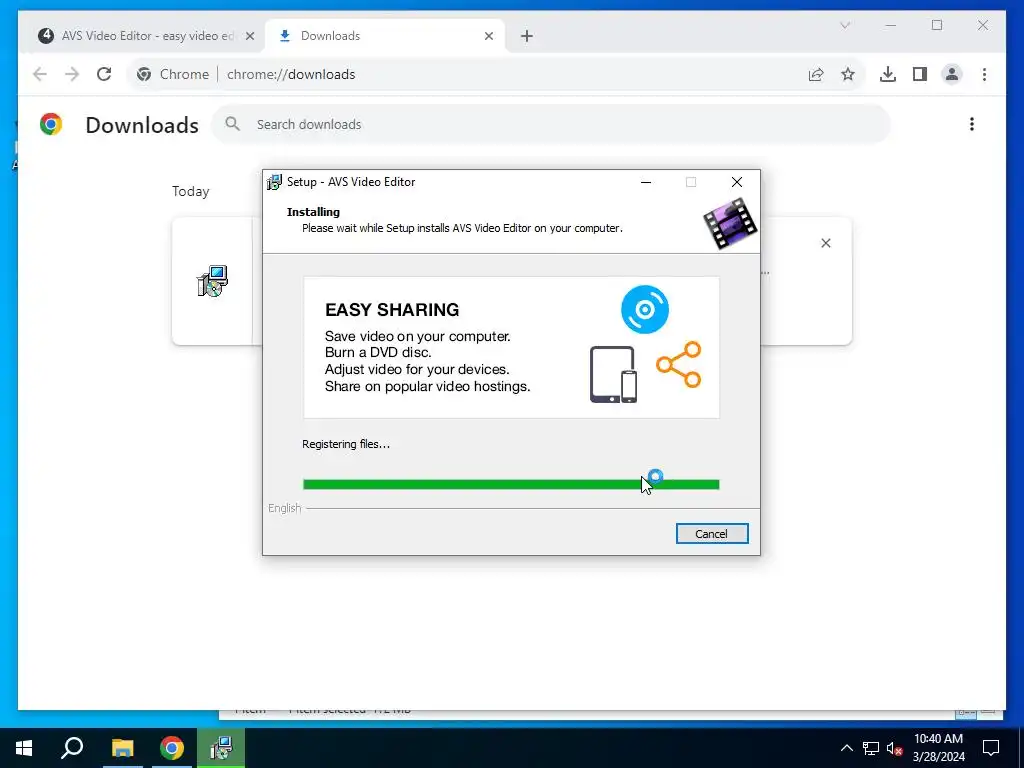This screenshot has height=768, width=1024.
Task: Click the Search downloads field
Action: tap(551, 124)
